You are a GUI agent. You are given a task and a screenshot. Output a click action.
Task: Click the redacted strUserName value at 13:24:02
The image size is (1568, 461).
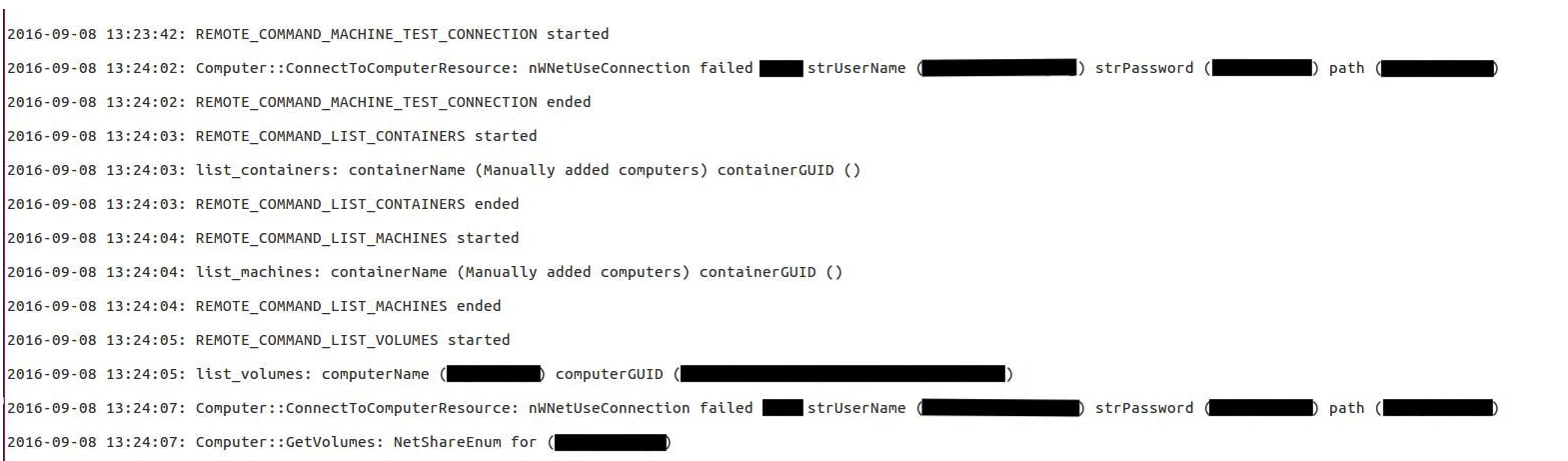pos(998,68)
